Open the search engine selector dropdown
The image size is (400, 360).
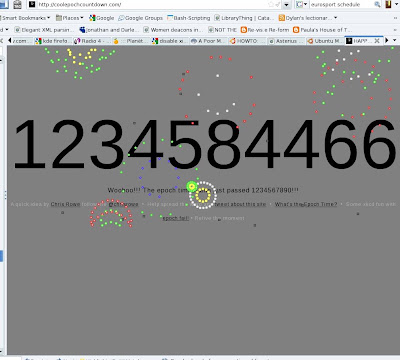point(301,4)
